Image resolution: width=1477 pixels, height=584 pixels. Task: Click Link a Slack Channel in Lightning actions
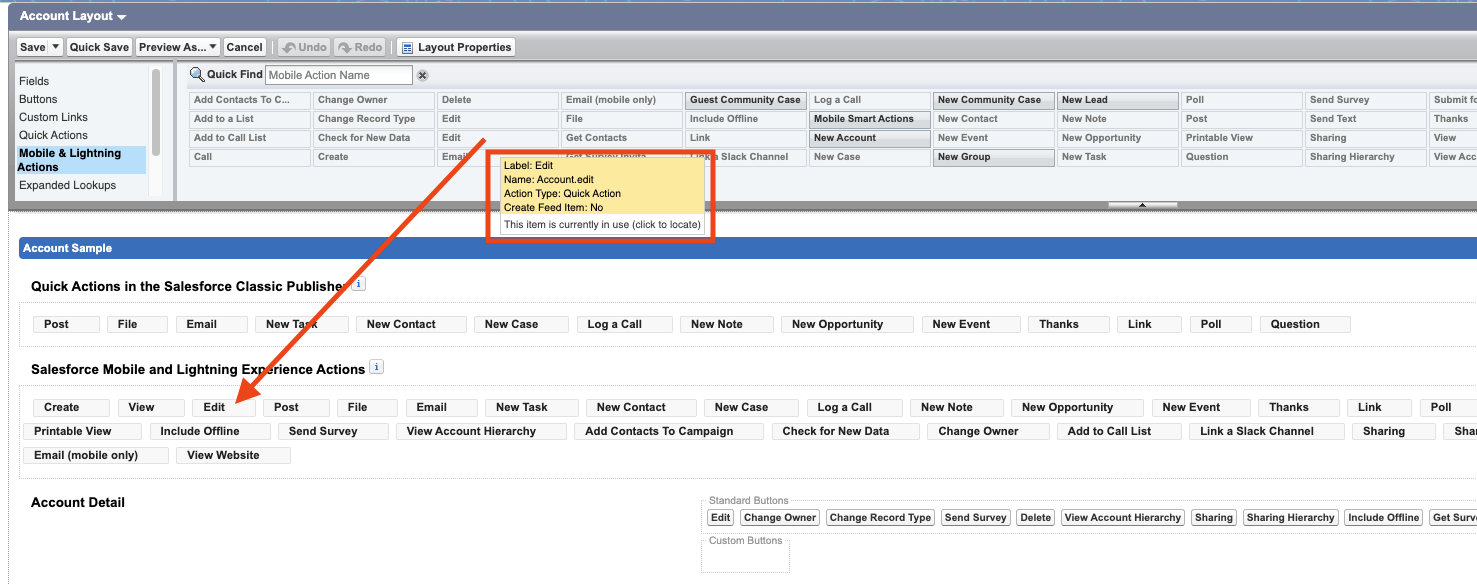[x=1266, y=431]
